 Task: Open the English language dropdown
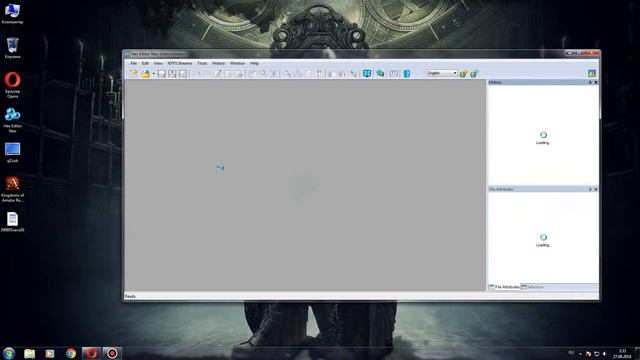(x=442, y=73)
